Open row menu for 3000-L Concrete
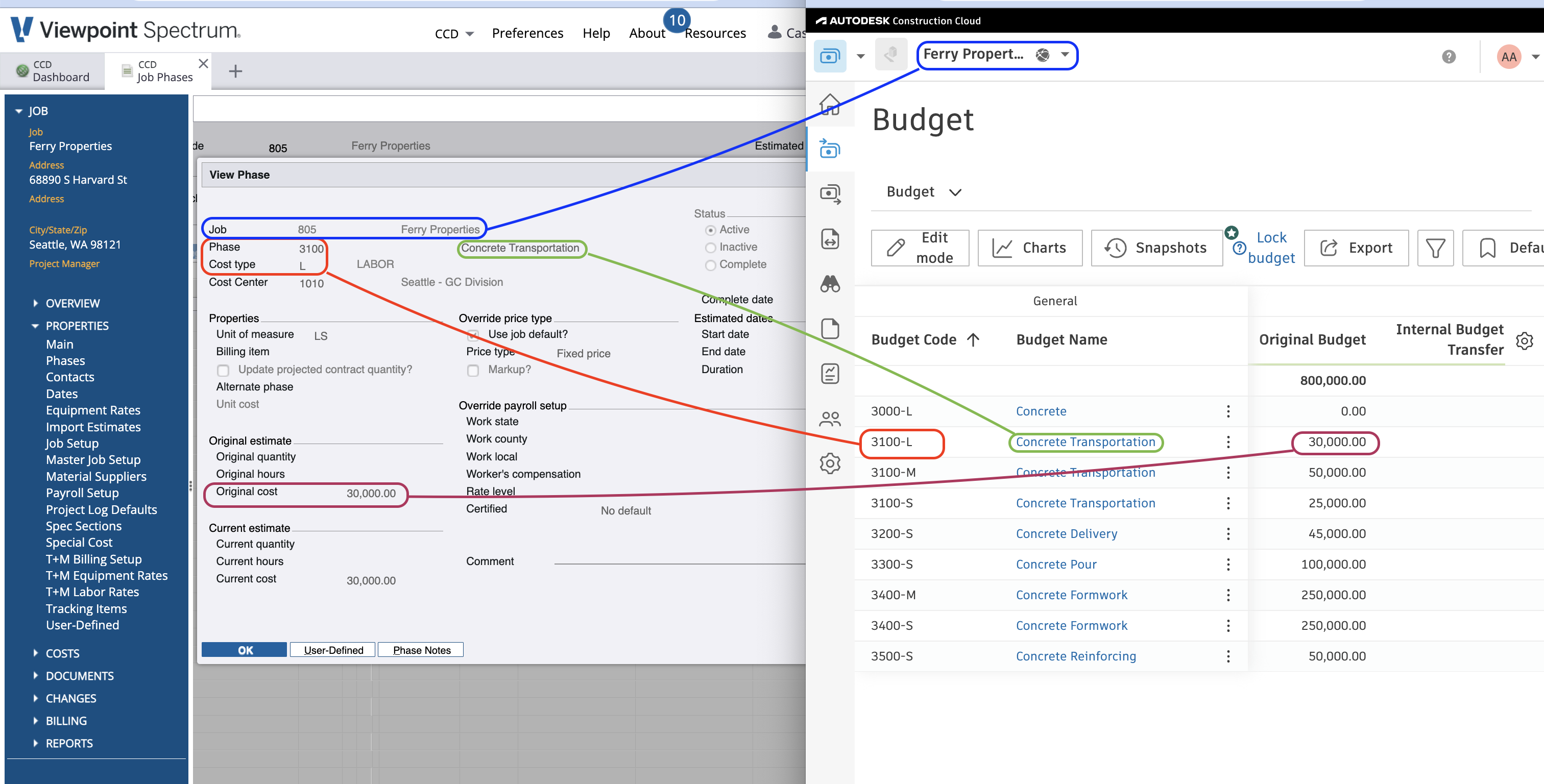Viewport: 1544px width, 784px height. tap(1228, 411)
